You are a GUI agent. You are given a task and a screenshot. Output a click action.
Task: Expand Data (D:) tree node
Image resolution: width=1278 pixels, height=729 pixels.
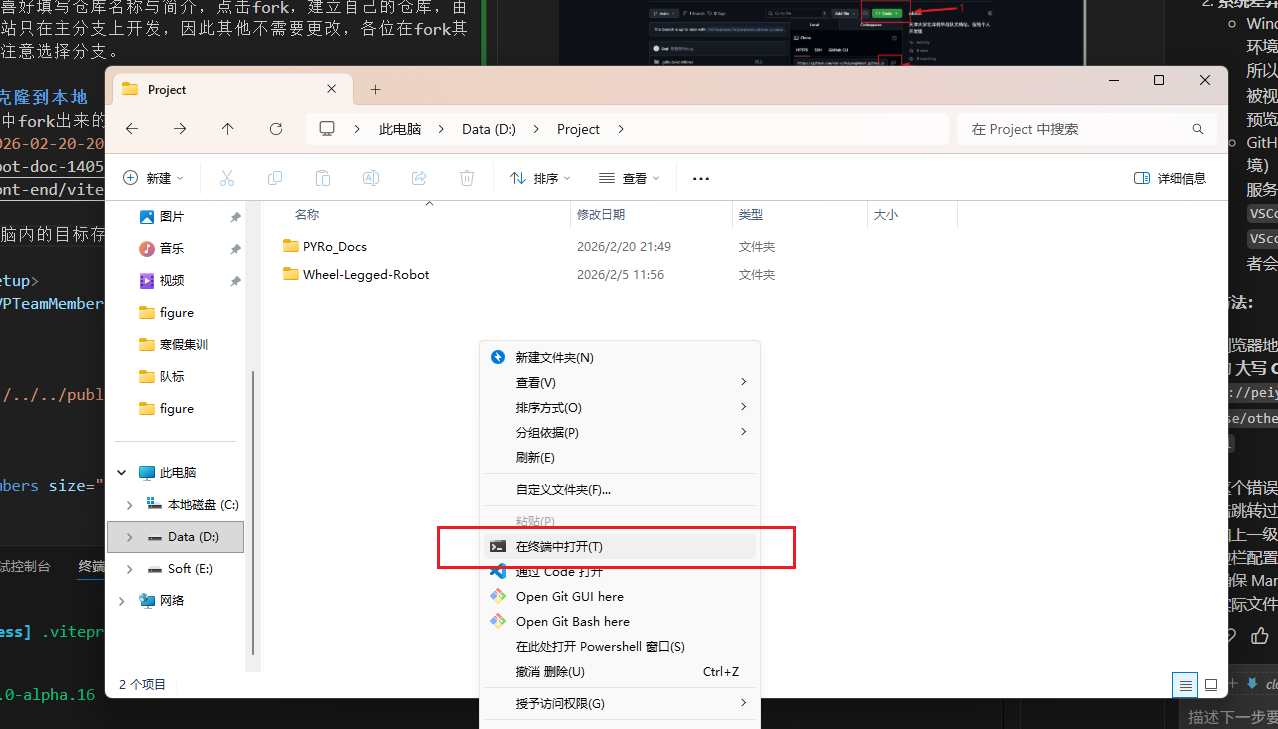coord(130,536)
